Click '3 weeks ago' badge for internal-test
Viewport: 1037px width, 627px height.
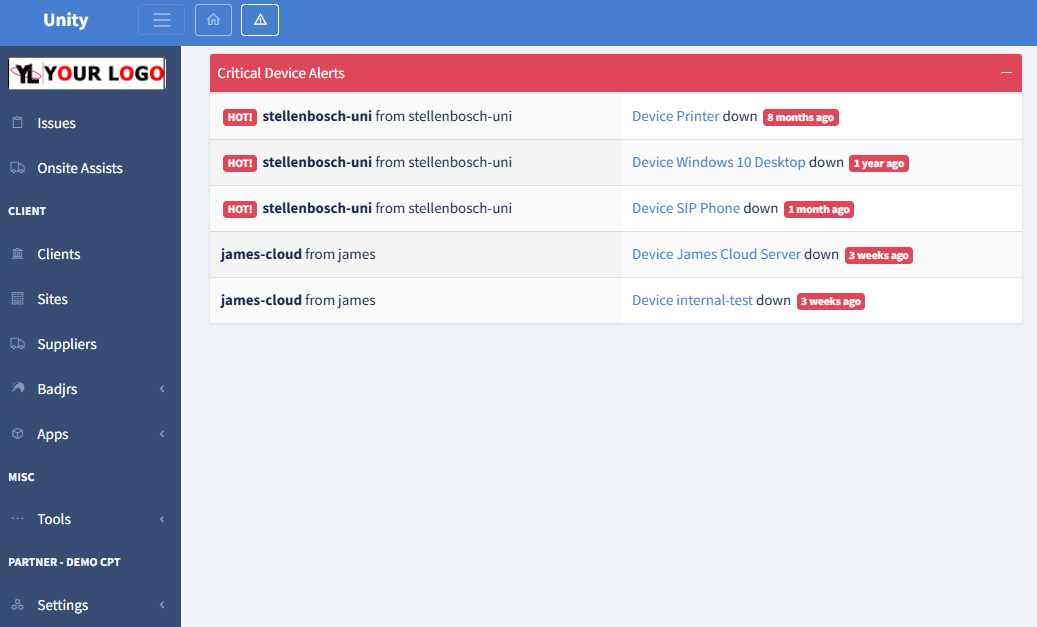831,301
